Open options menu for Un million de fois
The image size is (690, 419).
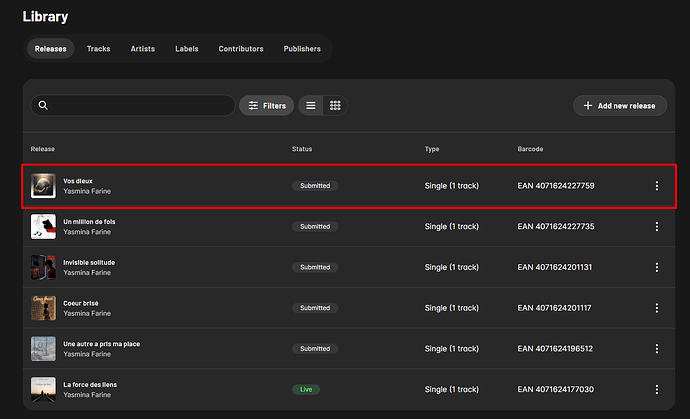click(x=657, y=226)
